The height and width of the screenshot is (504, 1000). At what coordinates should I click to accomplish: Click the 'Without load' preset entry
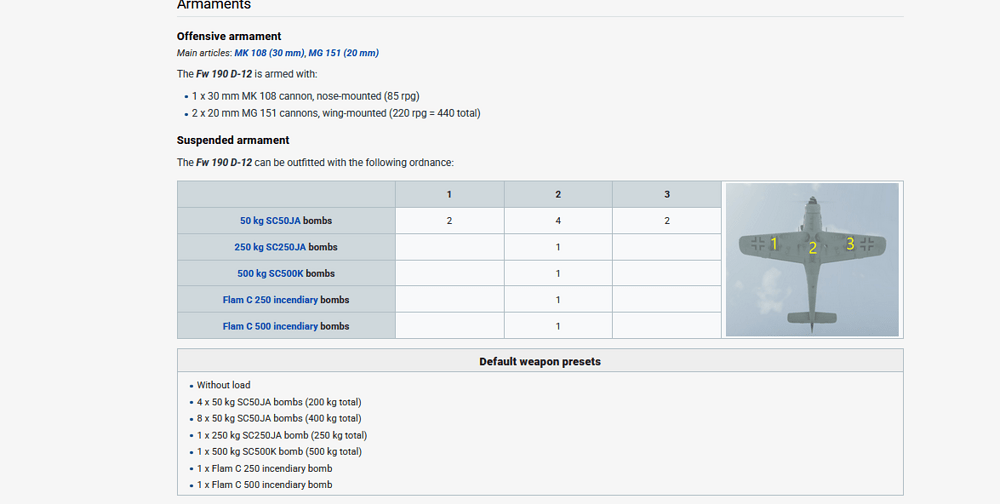[x=224, y=385]
